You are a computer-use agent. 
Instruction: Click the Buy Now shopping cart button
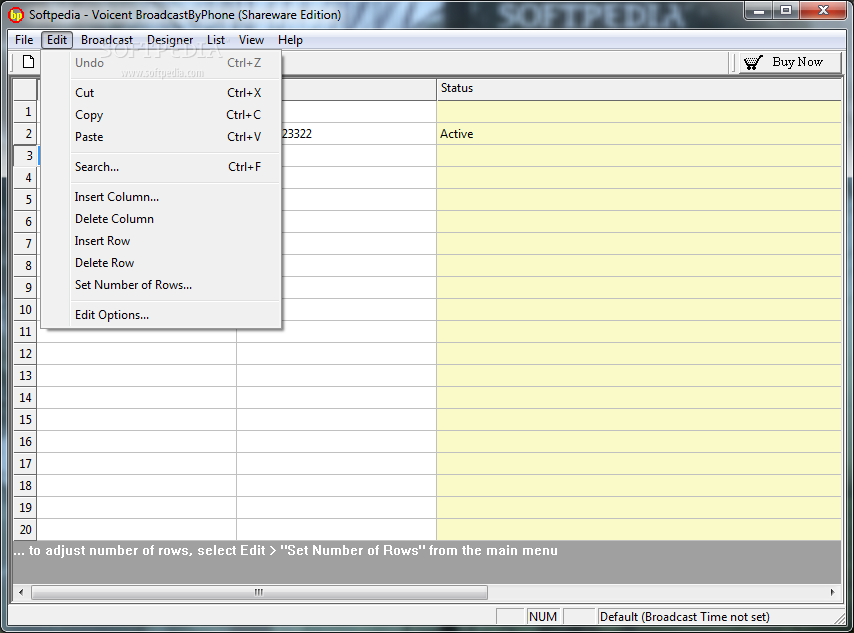coord(789,62)
